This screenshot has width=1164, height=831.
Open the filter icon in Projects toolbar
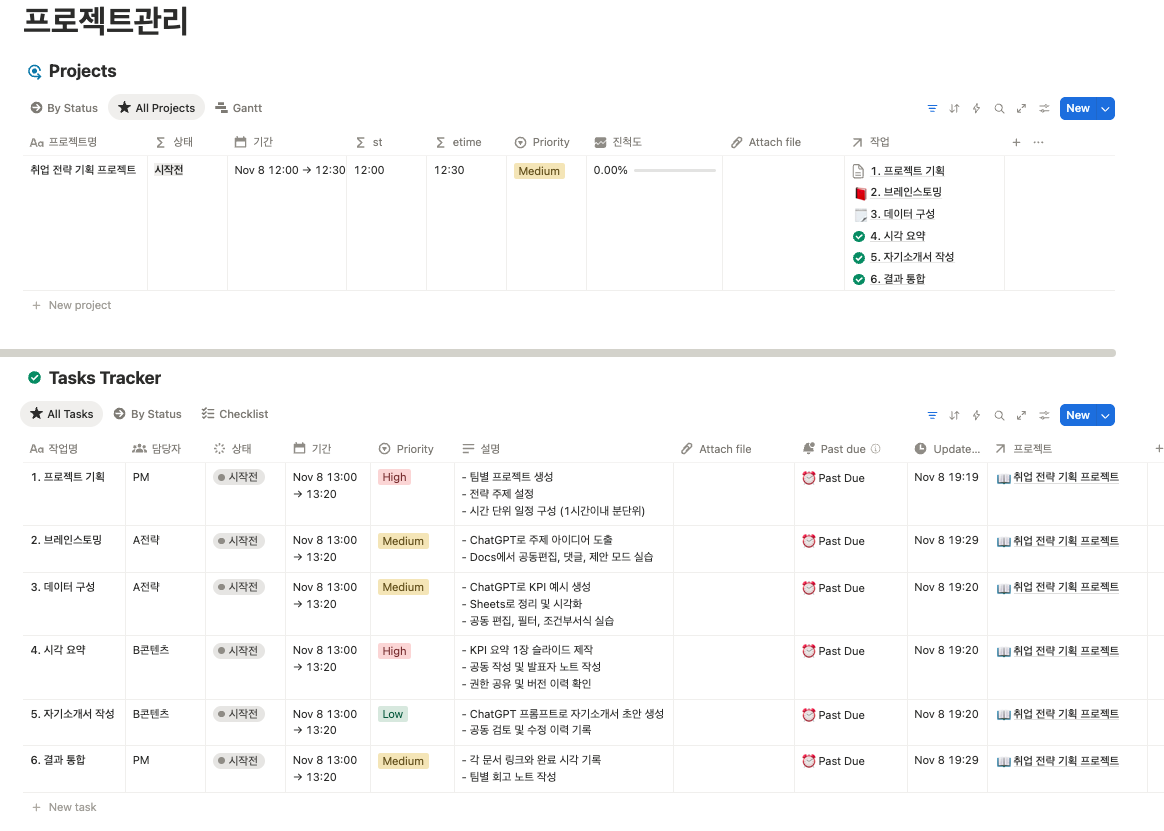[932, 108]
